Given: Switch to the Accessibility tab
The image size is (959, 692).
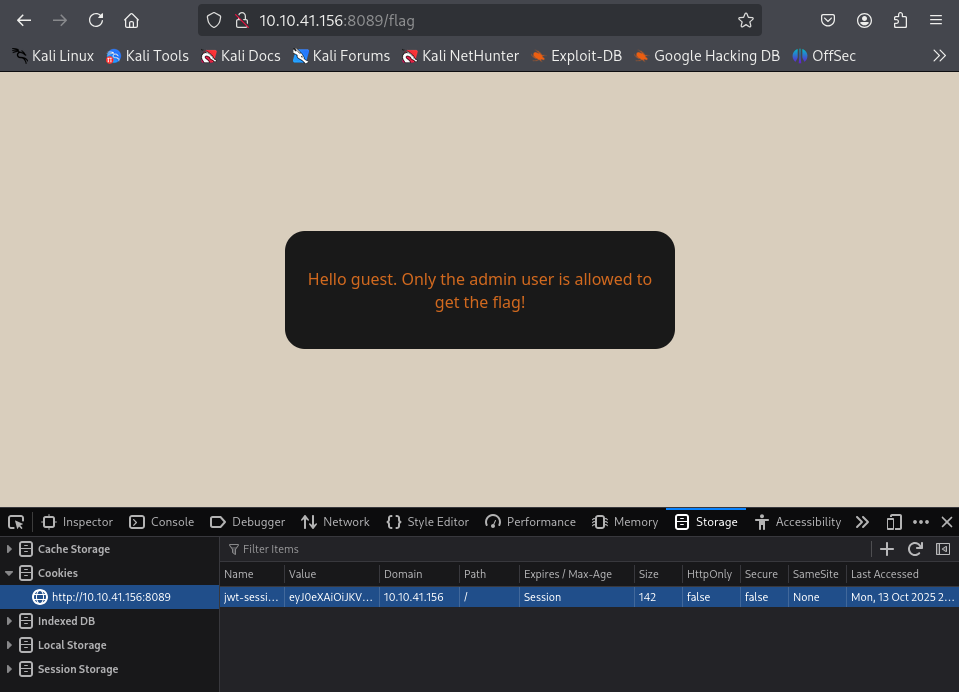Looking at the screenshot, I should pyautogui.click(x=798, y=522).
